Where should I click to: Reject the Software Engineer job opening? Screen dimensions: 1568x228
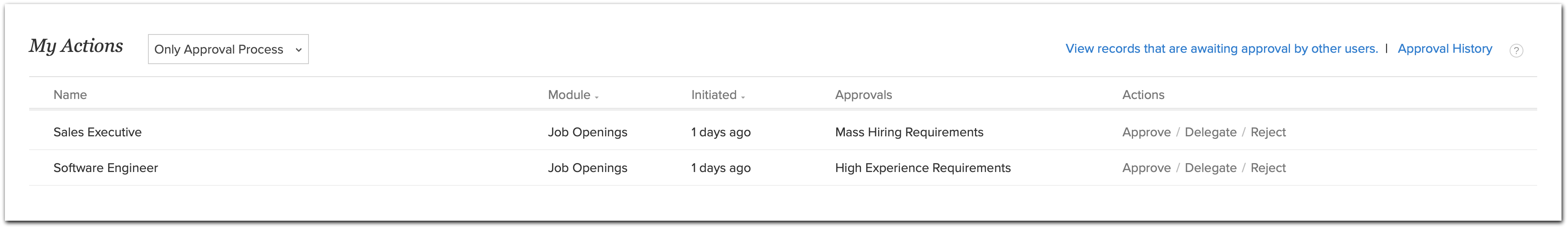(x=1268, y=168)
